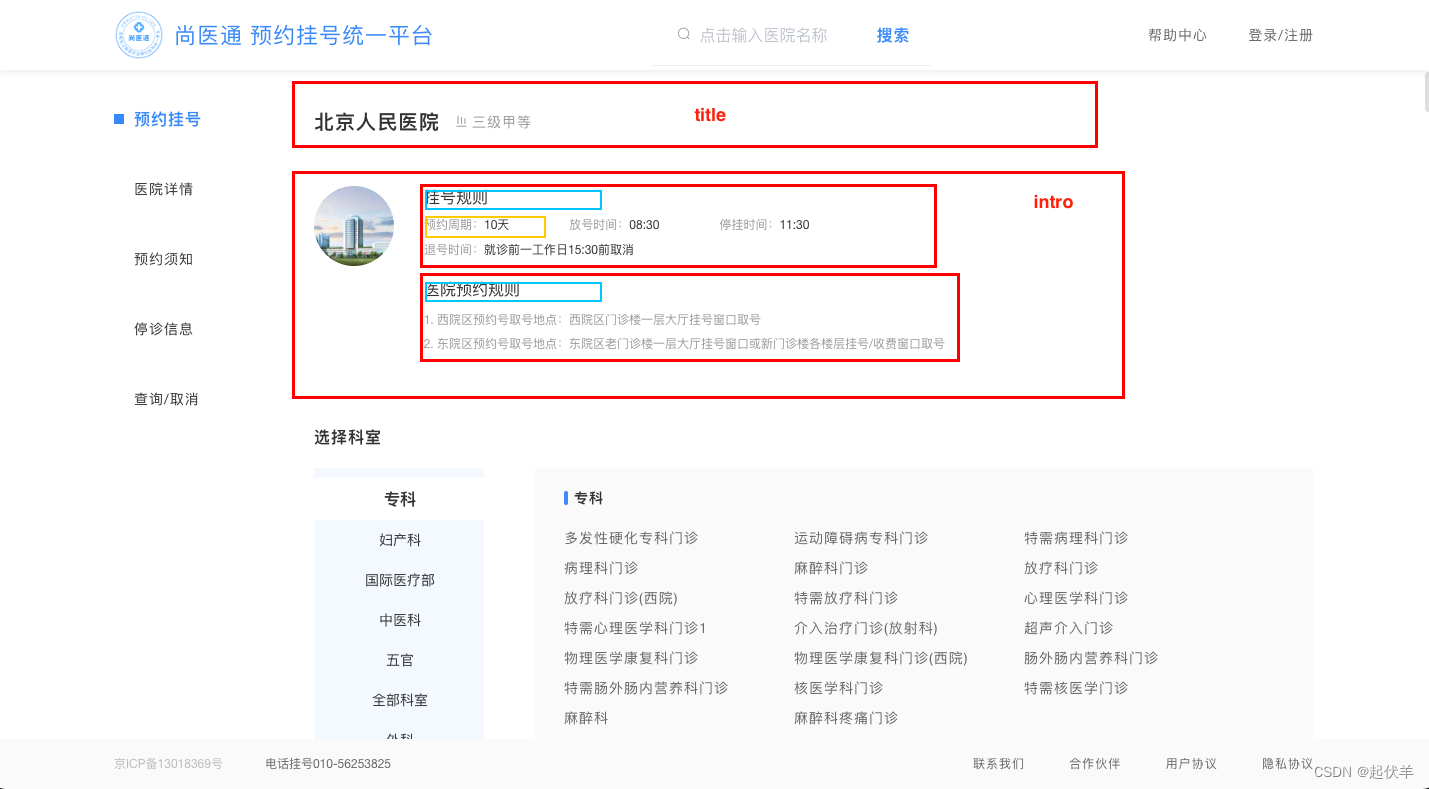The image size is (1429, 789).
Task: Focus the 点击输入医院名称 search field
Action: (x=764, y=35)
